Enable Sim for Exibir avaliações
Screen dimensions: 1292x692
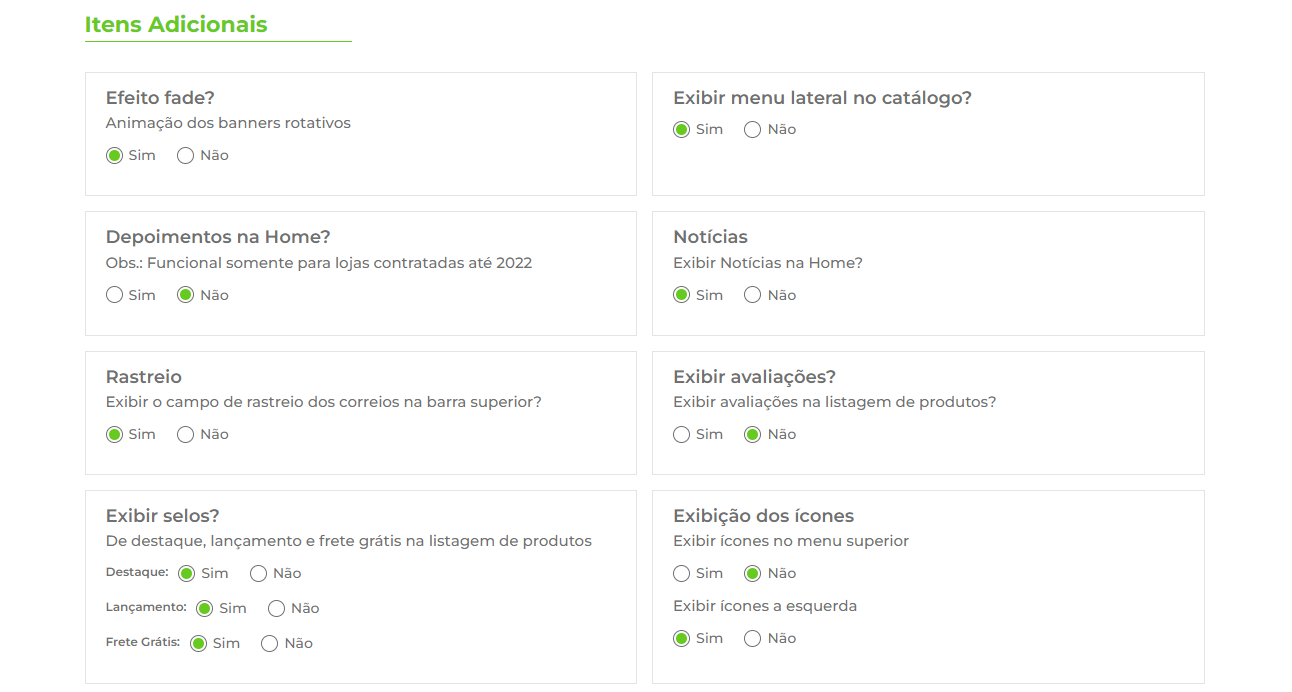pos(681,435)
